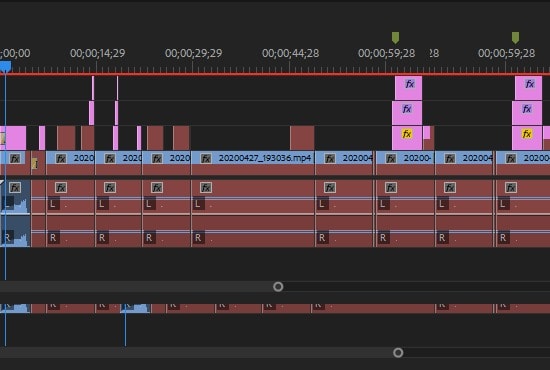The image size is (550, 370).
Task: Click the 00;00;14;29 timecode on the ruler
Action: point(98,53)
